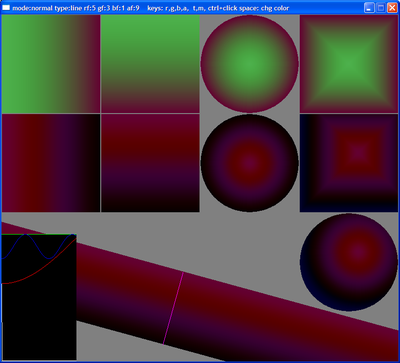Pick the green diamond gradient square

pyautogui.click(x=349, y=64)
